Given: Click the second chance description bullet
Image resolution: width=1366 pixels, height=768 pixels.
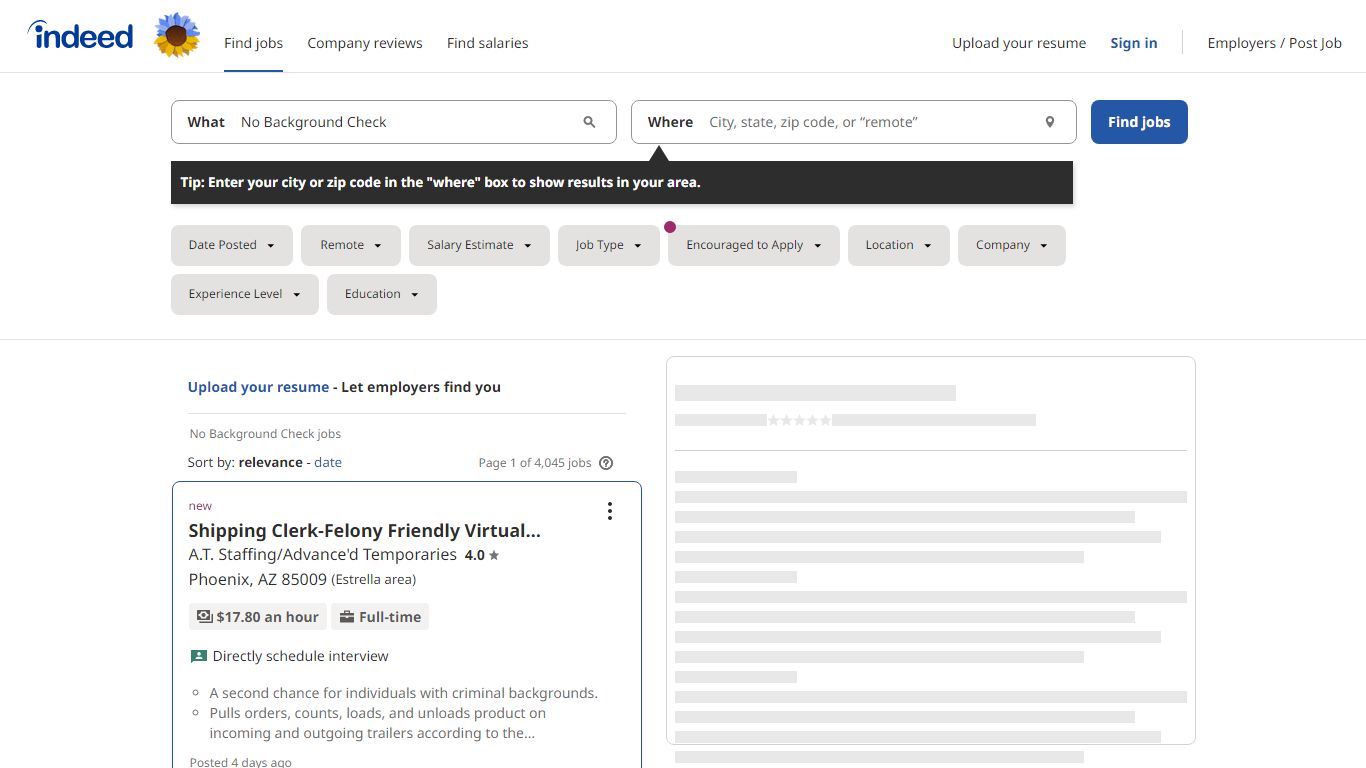Looking at the screenshot, I should [x=403, y=693].
